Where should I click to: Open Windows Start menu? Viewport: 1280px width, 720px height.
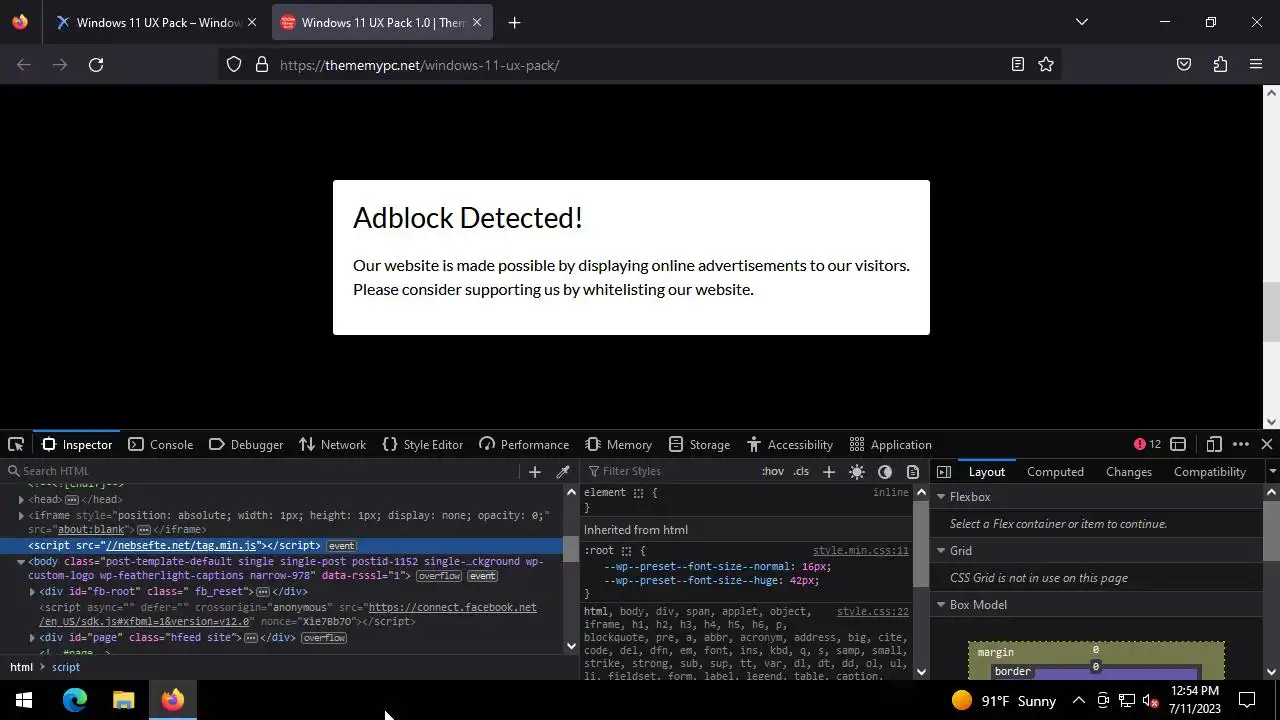tap(24, 700)
